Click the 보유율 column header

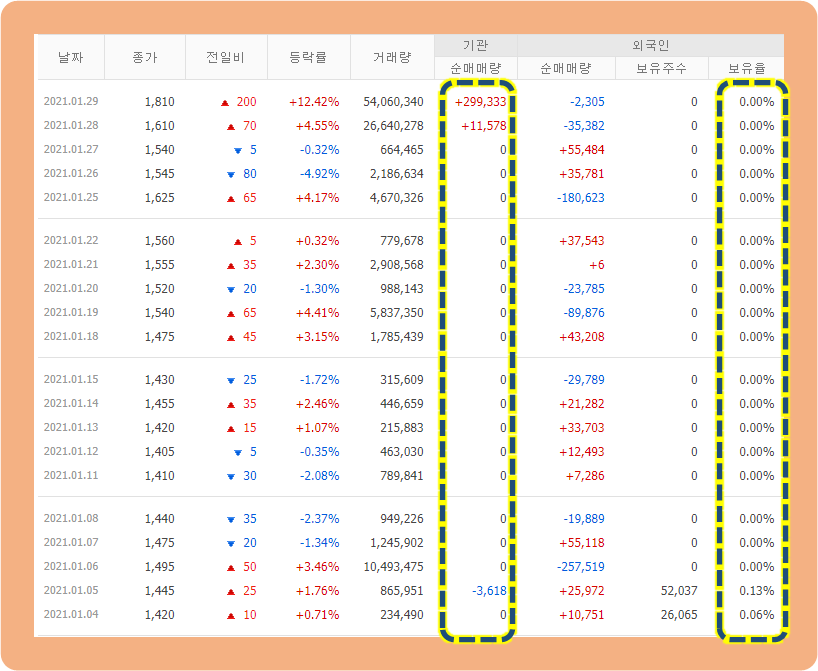click(747, 68)
